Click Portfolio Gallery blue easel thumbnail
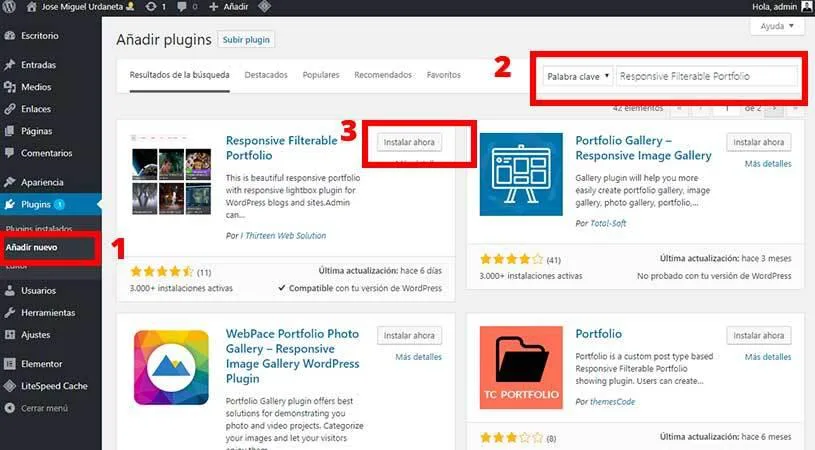This screenshot has height=450, width=815. [521, 175]
